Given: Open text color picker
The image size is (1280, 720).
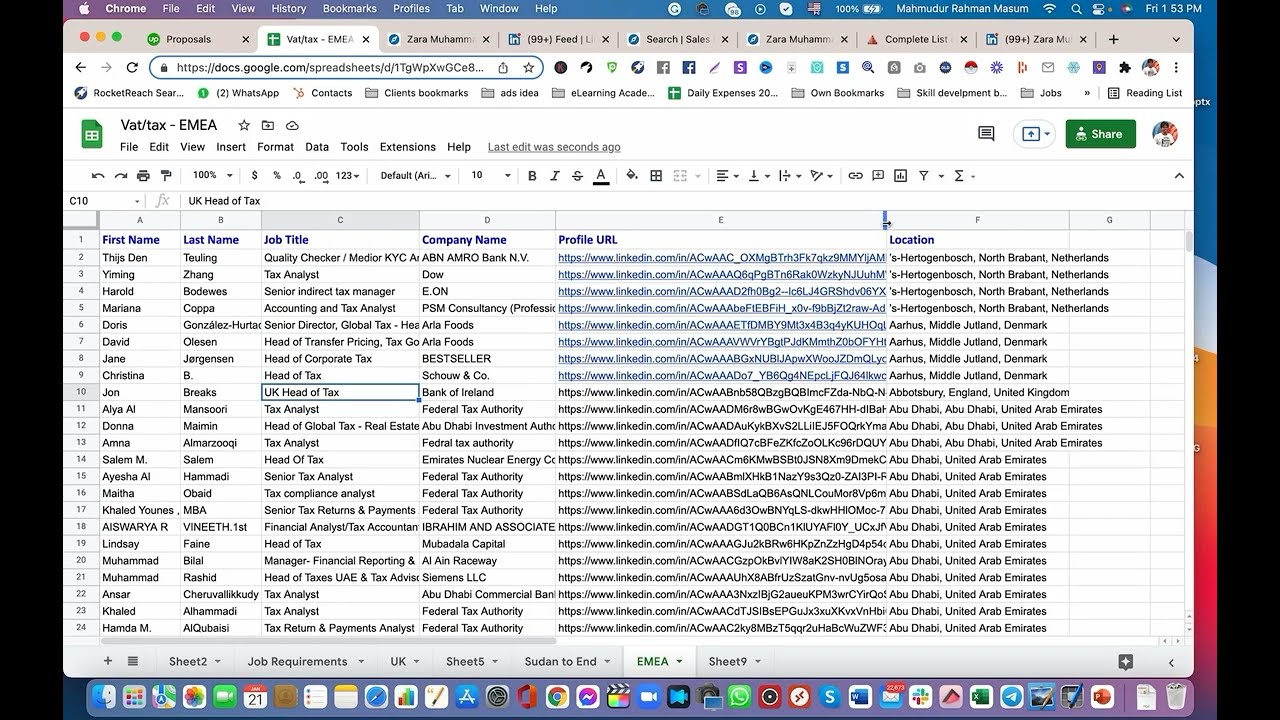Looking at the screenshot, I should [601, 176].
